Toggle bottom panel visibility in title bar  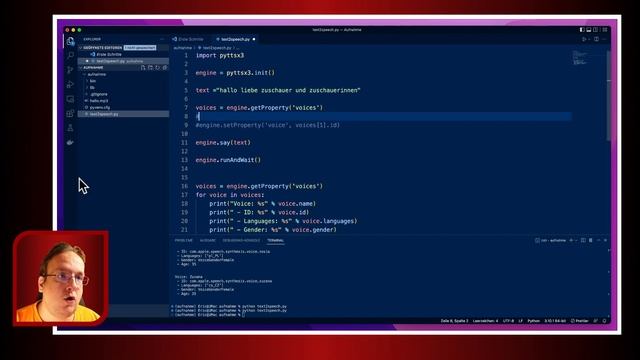point(589,30)
